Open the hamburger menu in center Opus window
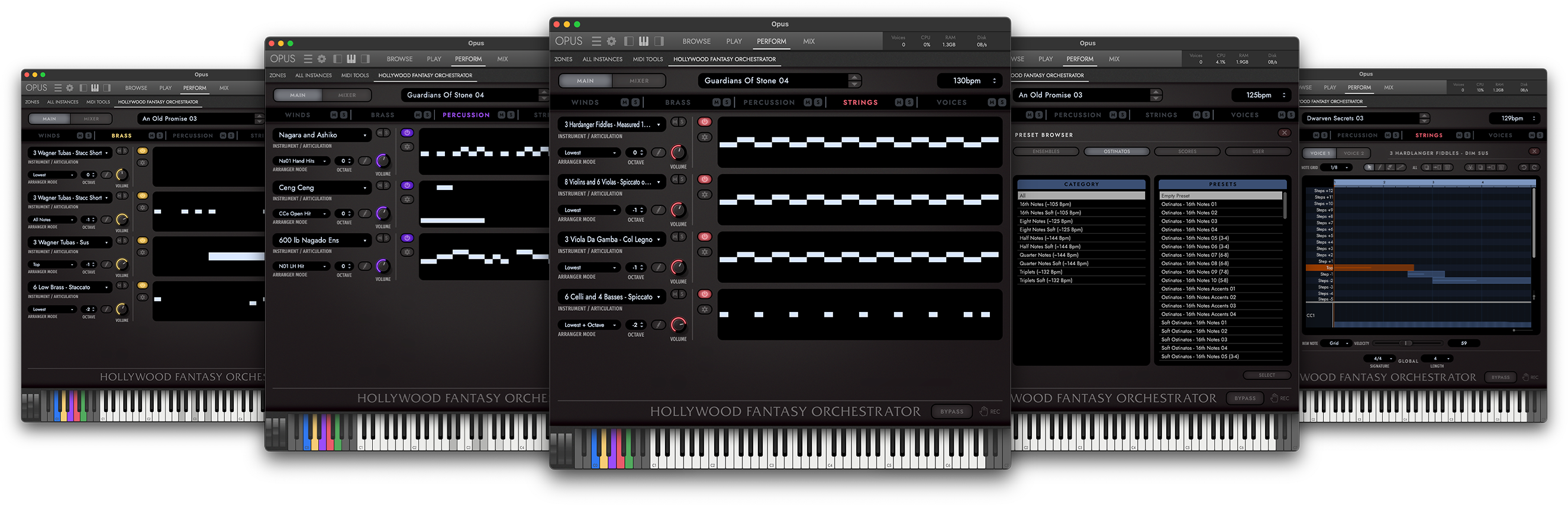The height and width of the screenshot is (505, 1568). coord(596,41)
